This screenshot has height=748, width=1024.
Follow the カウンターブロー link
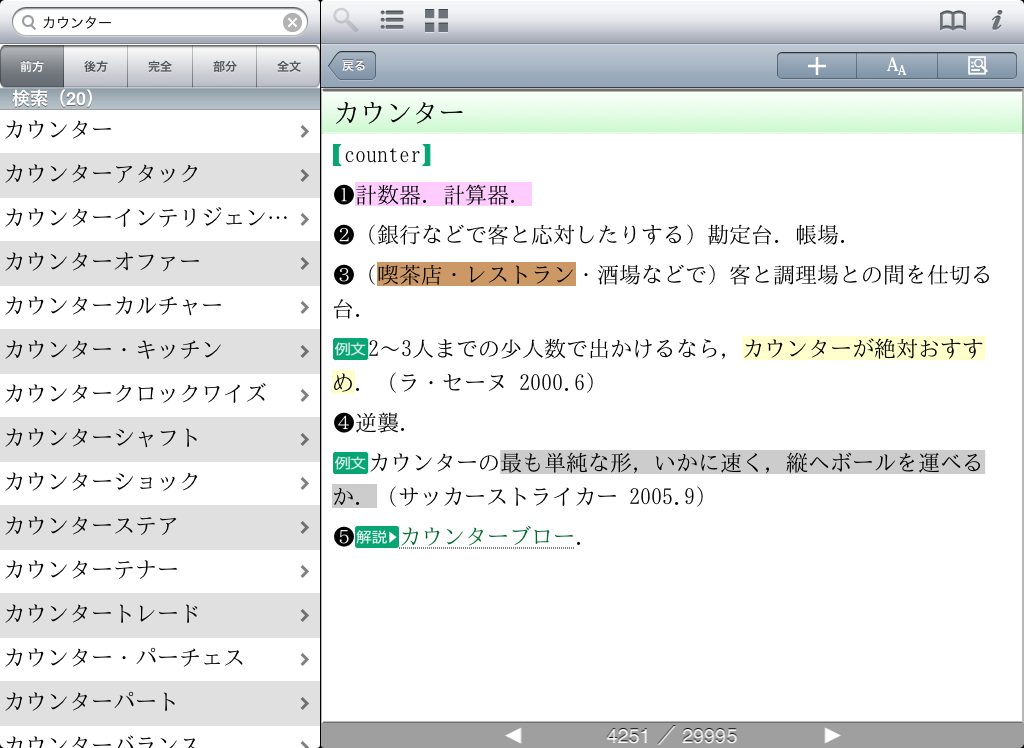pyautogui.click(x=487, y=537)
